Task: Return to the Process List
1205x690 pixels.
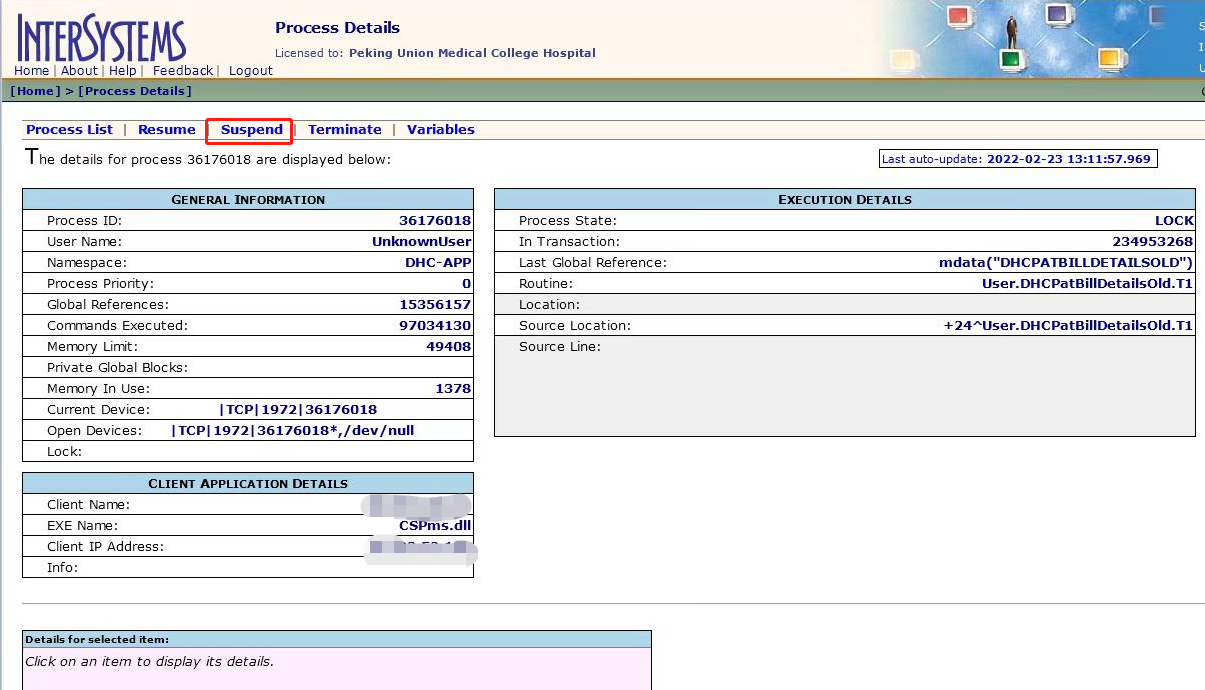Action: (69, 130)
